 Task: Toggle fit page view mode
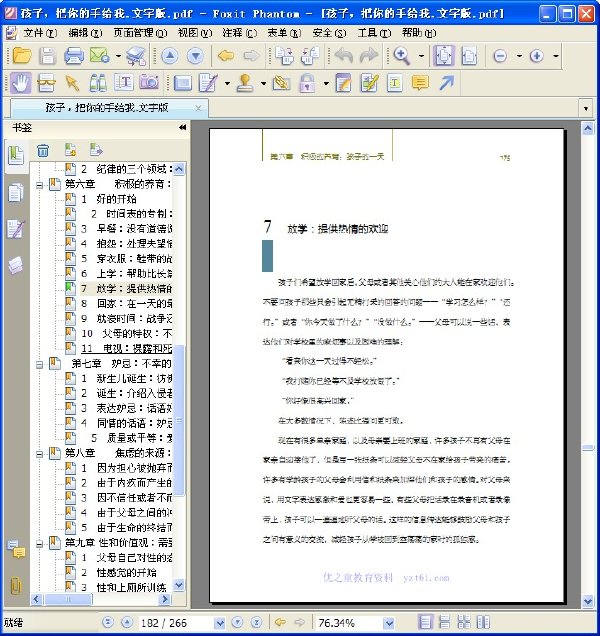tap(443, 56)
